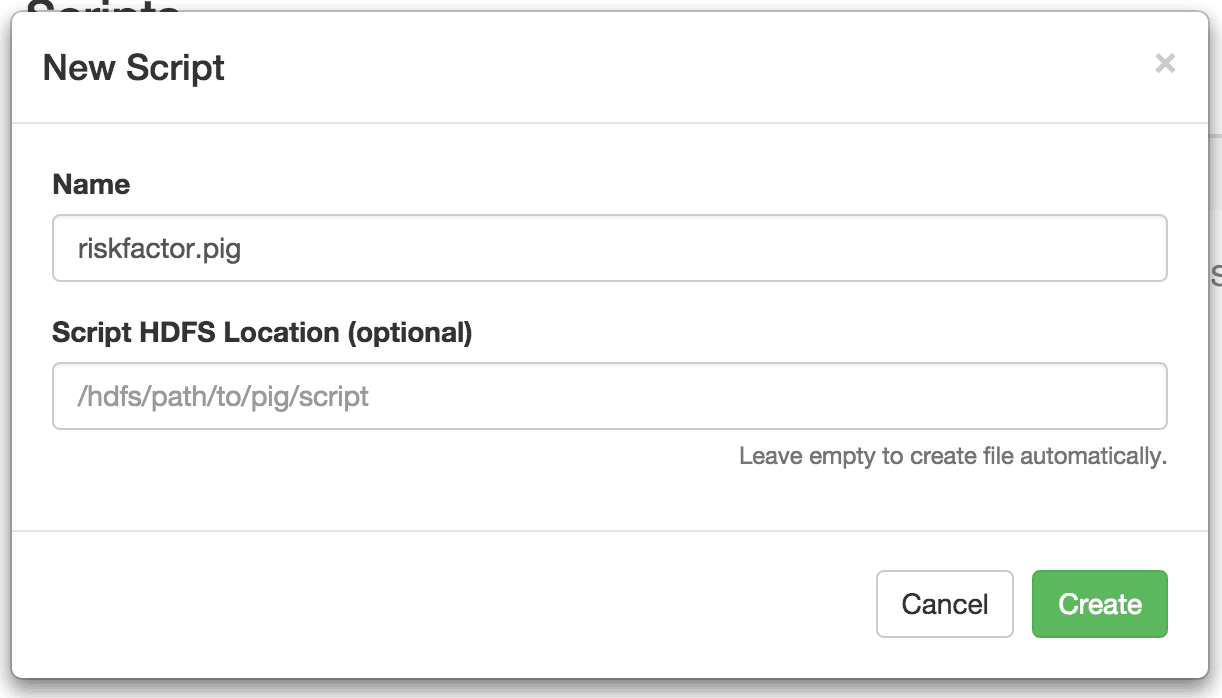Click the Create button
The image size is (1222, 698).
(x=1100, y=604)
